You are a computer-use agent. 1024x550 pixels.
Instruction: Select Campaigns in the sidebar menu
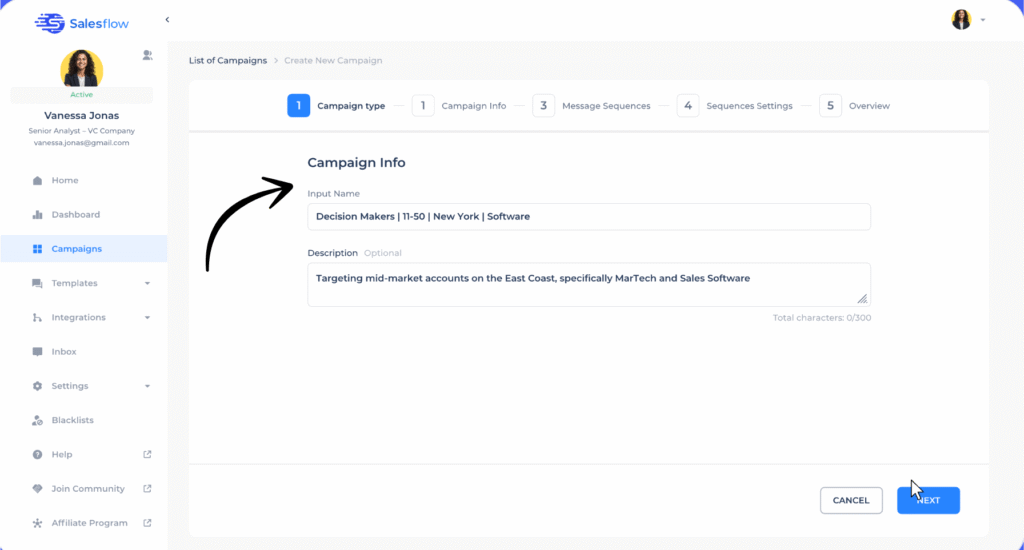pos(76,249)
